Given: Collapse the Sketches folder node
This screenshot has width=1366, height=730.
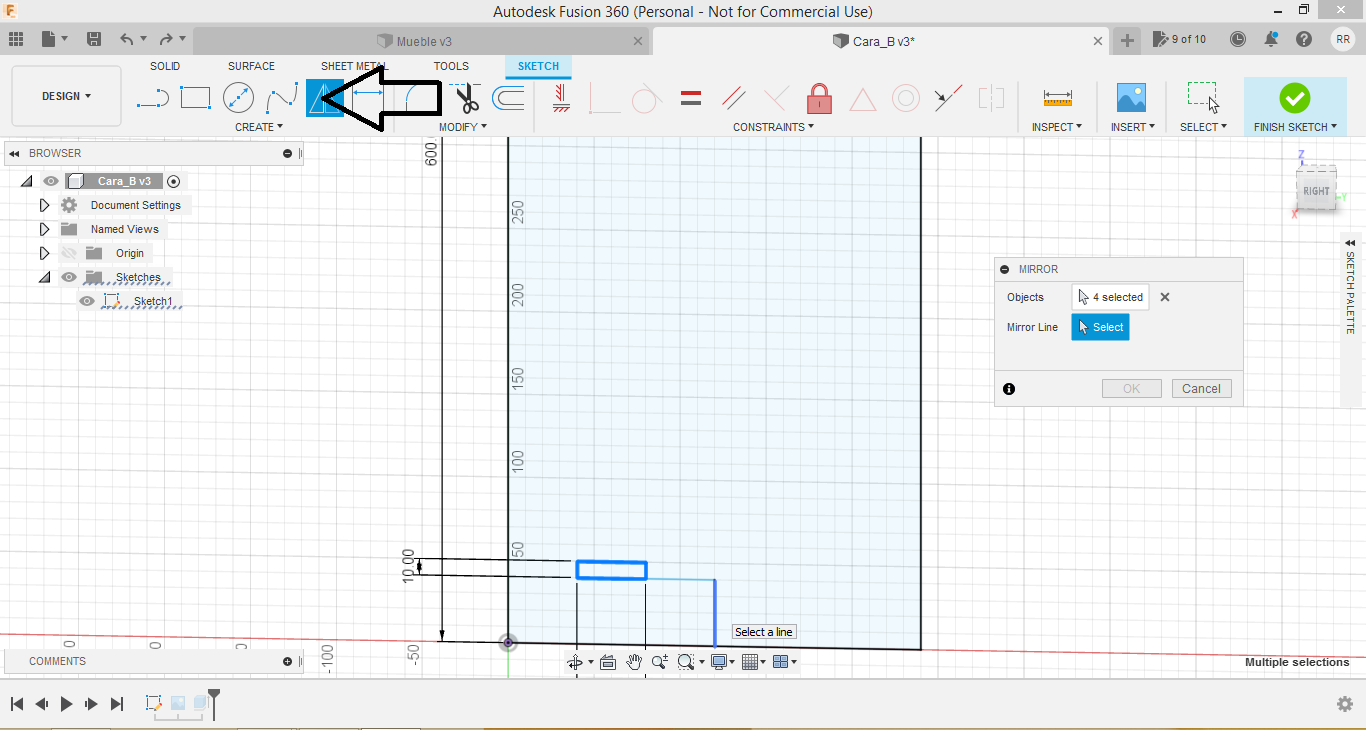Looking at the screenshot, I should tap(44, 277).
